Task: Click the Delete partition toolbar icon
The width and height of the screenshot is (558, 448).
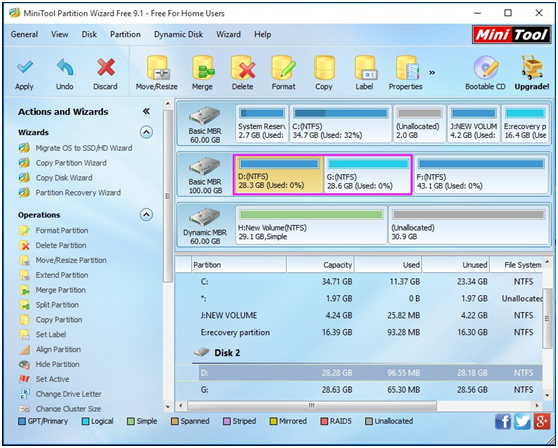Action: click(x=243, y=68)
